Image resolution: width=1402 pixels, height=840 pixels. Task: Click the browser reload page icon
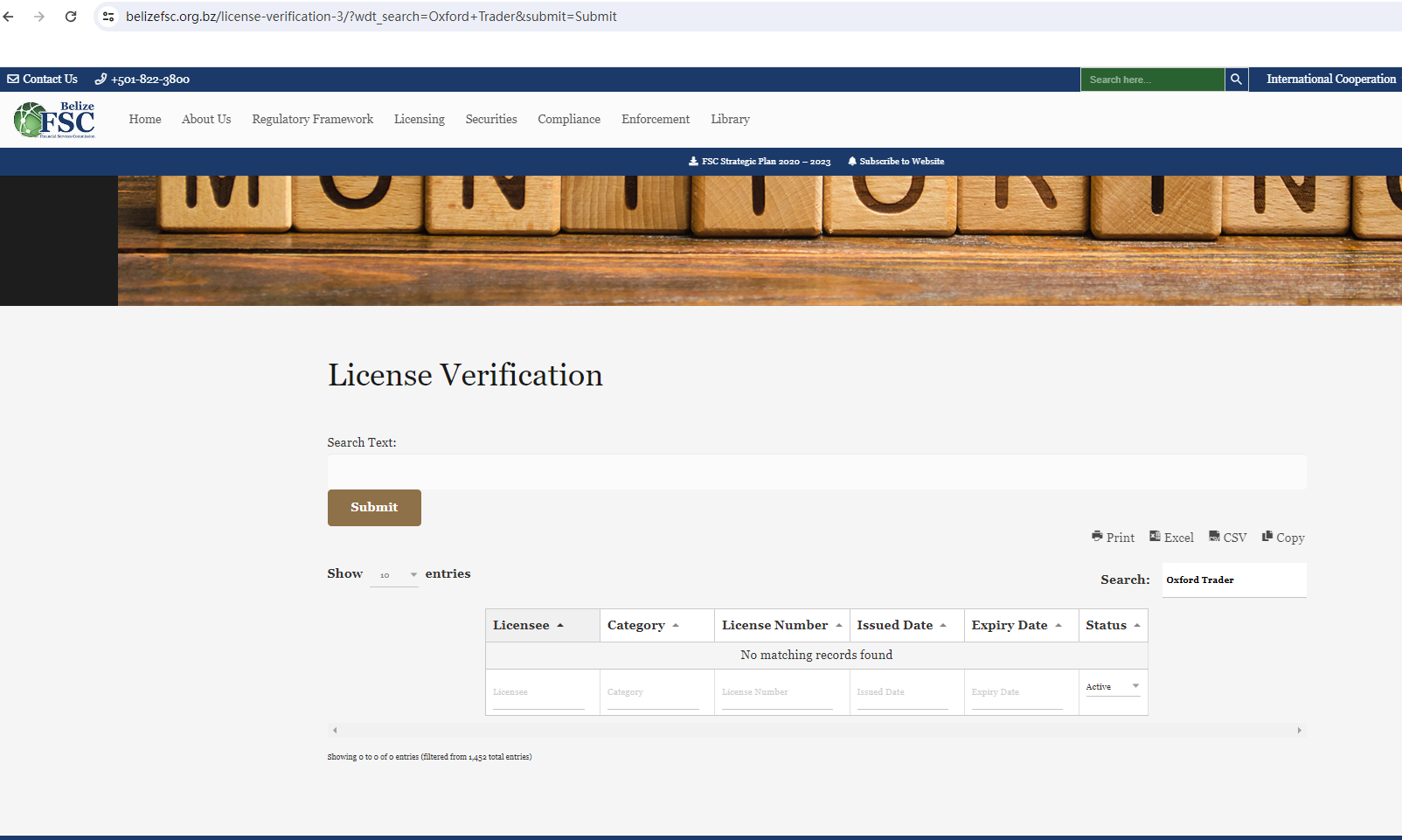[x=71, y=17]
